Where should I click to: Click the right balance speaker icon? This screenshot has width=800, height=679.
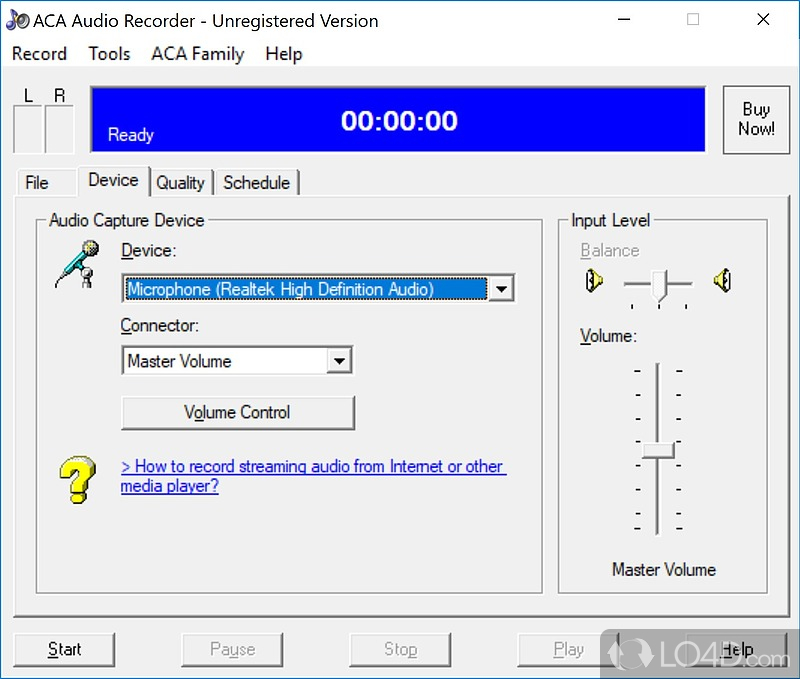click(722, 282)
